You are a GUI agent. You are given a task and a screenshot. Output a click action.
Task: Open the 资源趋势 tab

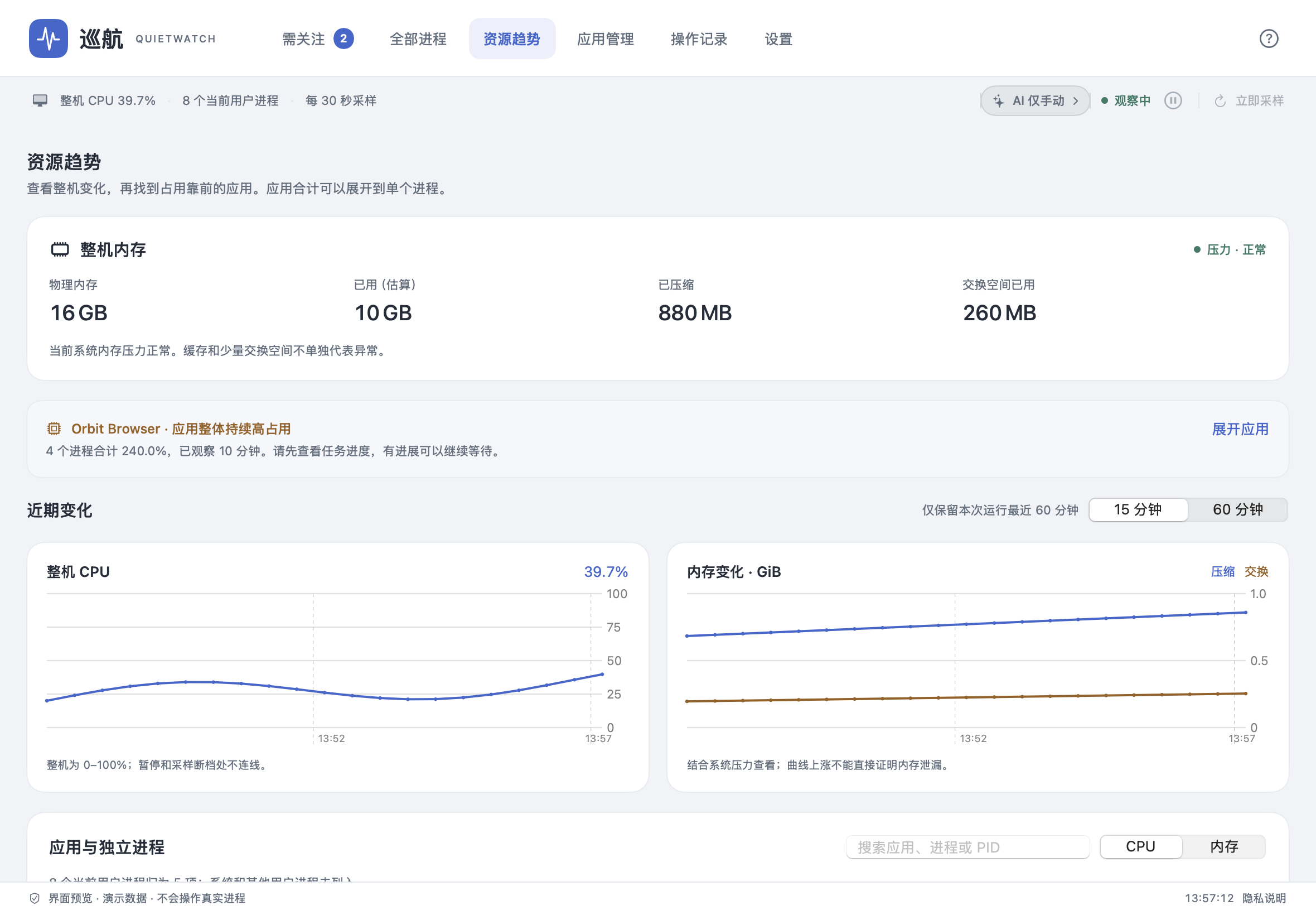tap(511, 38)
